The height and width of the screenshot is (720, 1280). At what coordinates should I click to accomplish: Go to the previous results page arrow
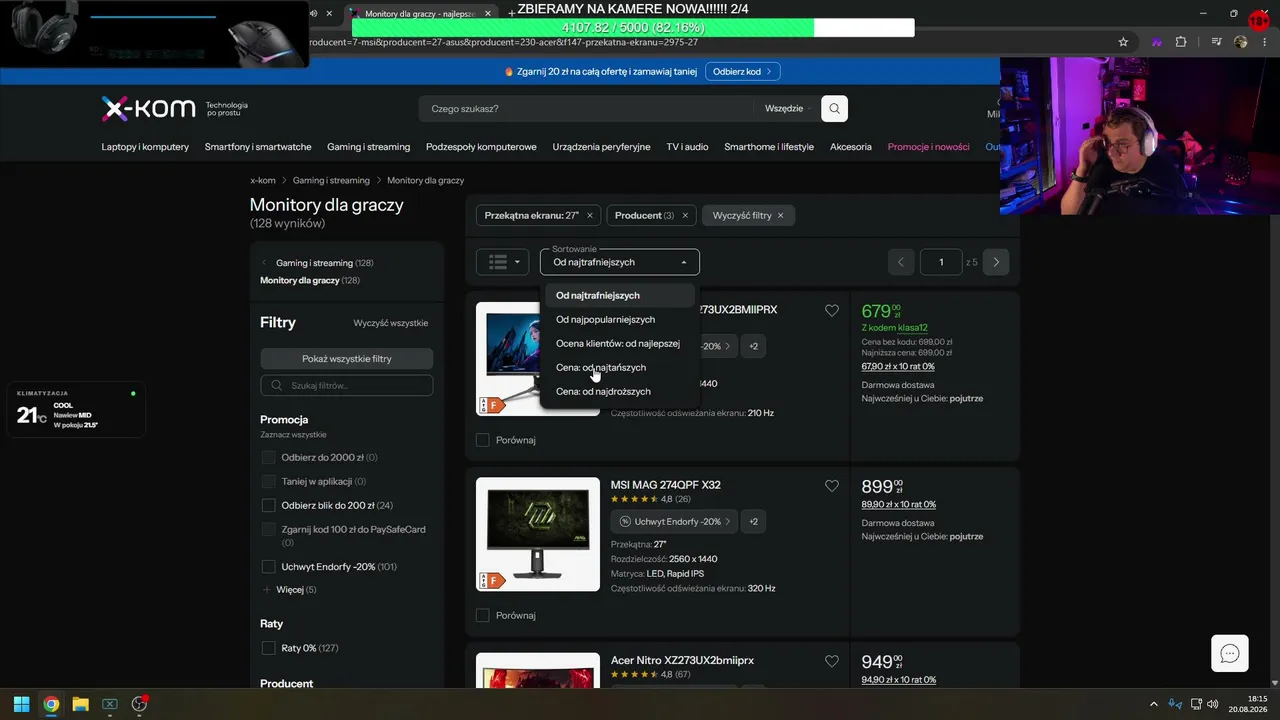(901, 262)
